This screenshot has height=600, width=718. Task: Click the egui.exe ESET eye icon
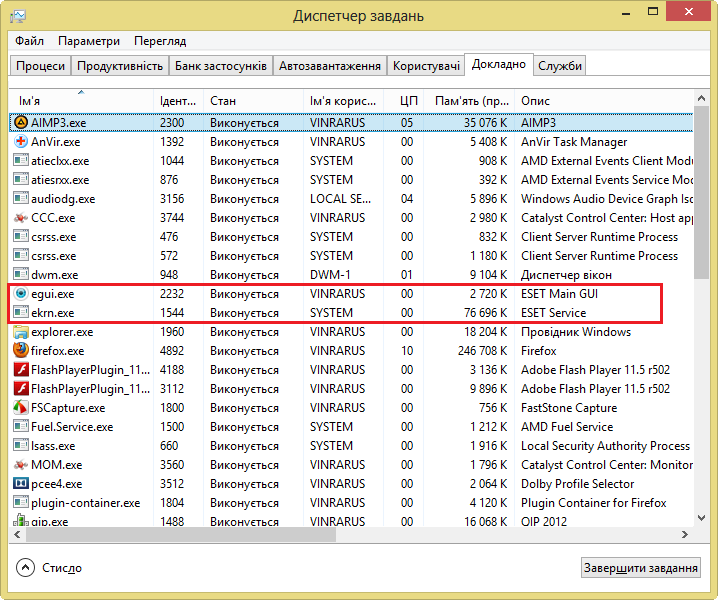[21, 293]
